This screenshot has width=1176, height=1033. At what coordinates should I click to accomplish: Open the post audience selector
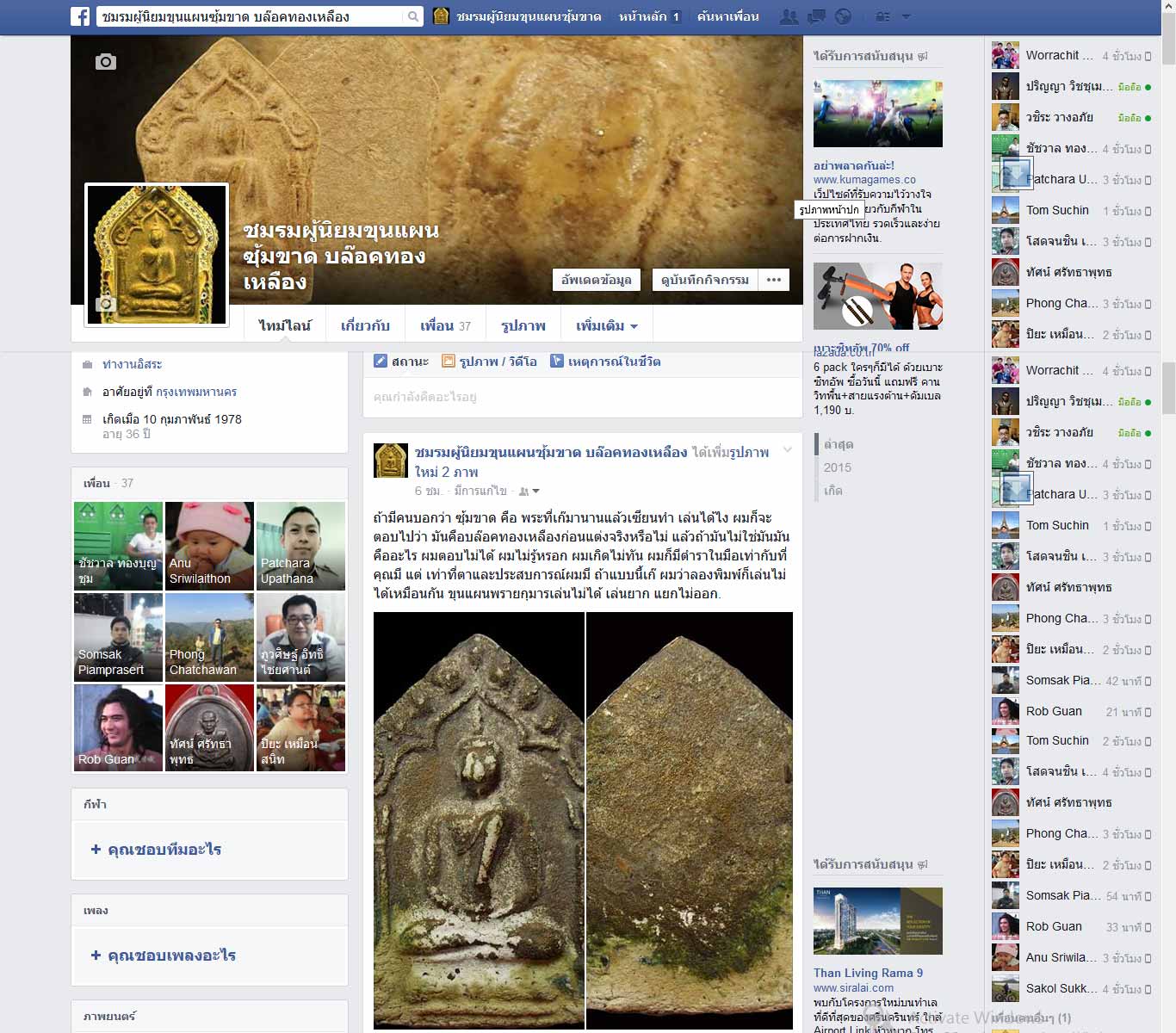[529, 491]
